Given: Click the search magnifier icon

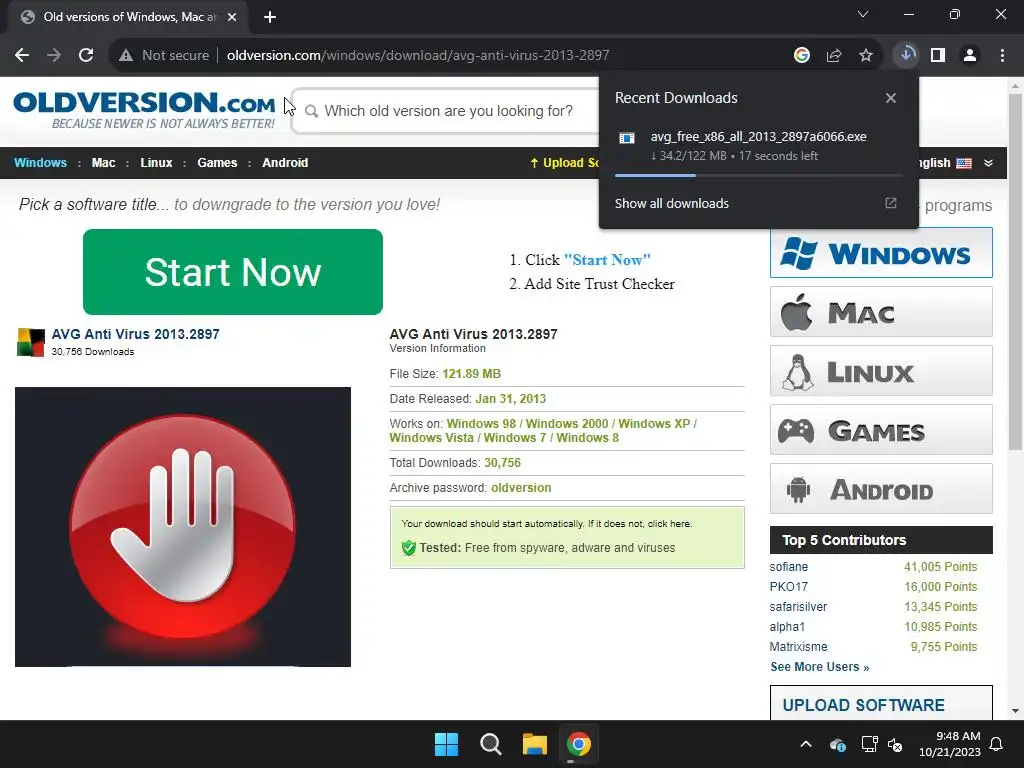Looking at the screenshot, I should coord(312,112).
